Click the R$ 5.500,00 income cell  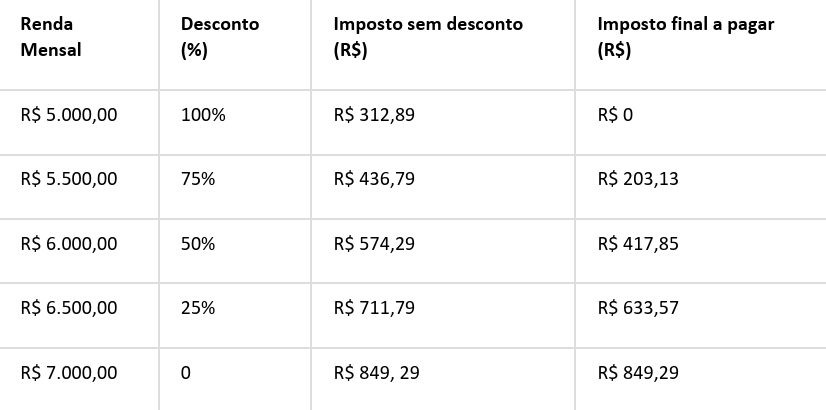[x=69, y=179]
